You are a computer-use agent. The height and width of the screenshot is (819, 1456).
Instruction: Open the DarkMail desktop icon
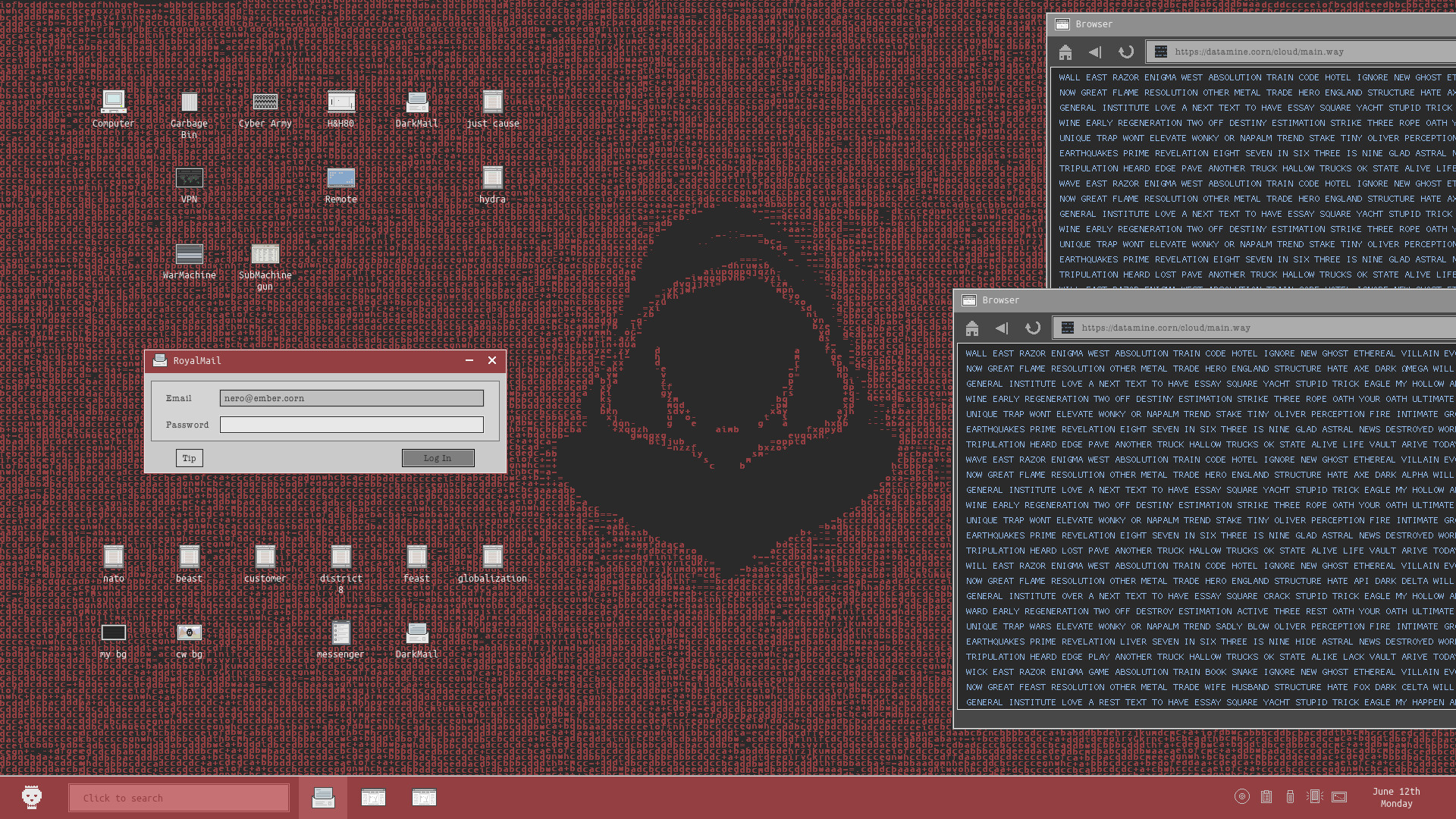(x=416, y=102)
